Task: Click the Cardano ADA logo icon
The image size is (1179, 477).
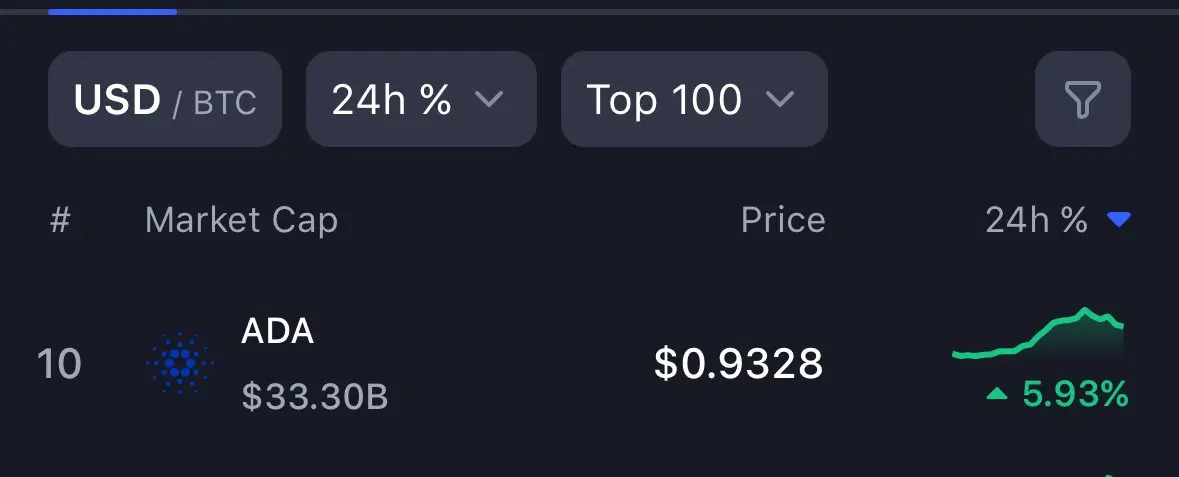Action: [x=180, y=363]
